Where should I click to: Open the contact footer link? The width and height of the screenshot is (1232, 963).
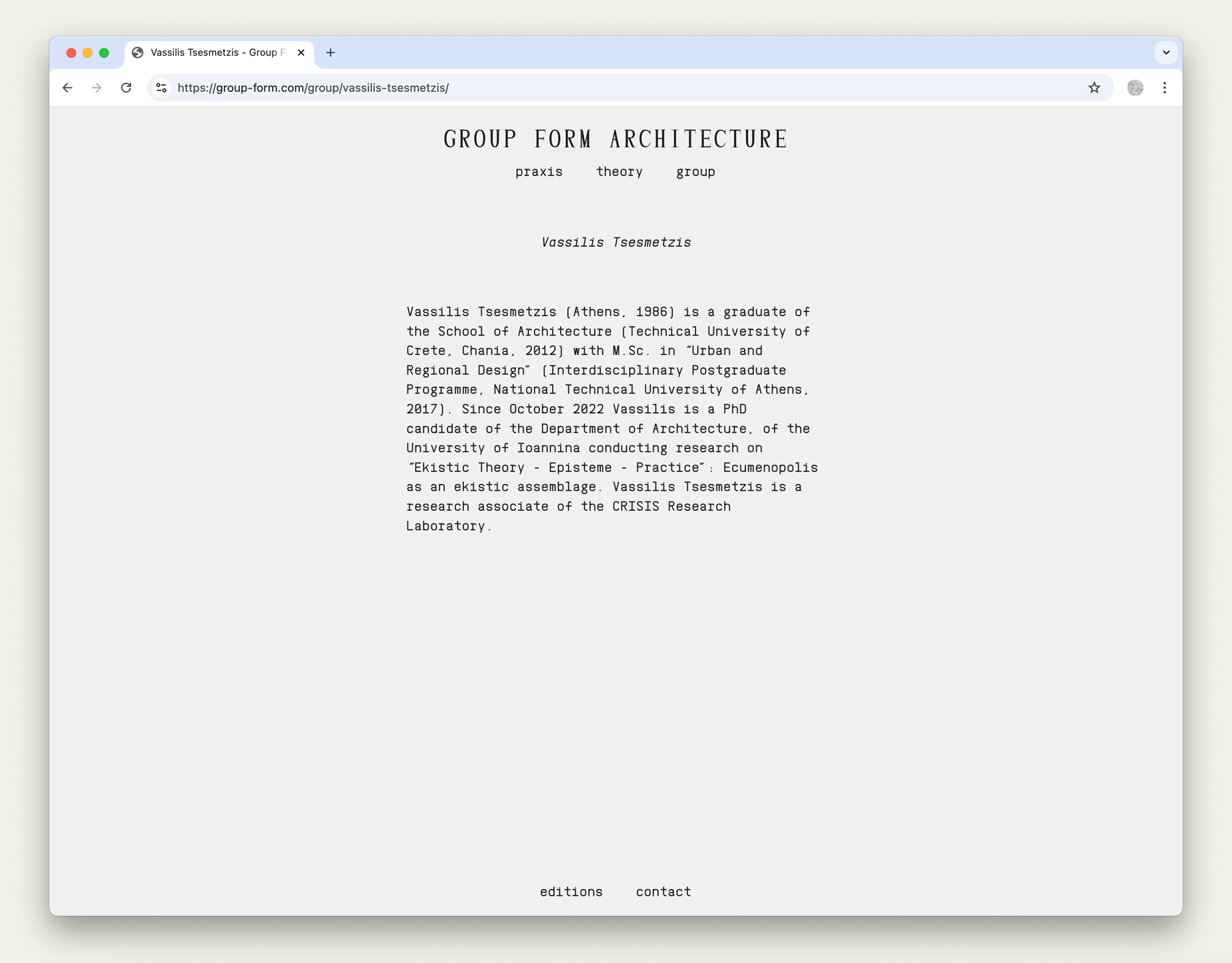click(663, 892)
